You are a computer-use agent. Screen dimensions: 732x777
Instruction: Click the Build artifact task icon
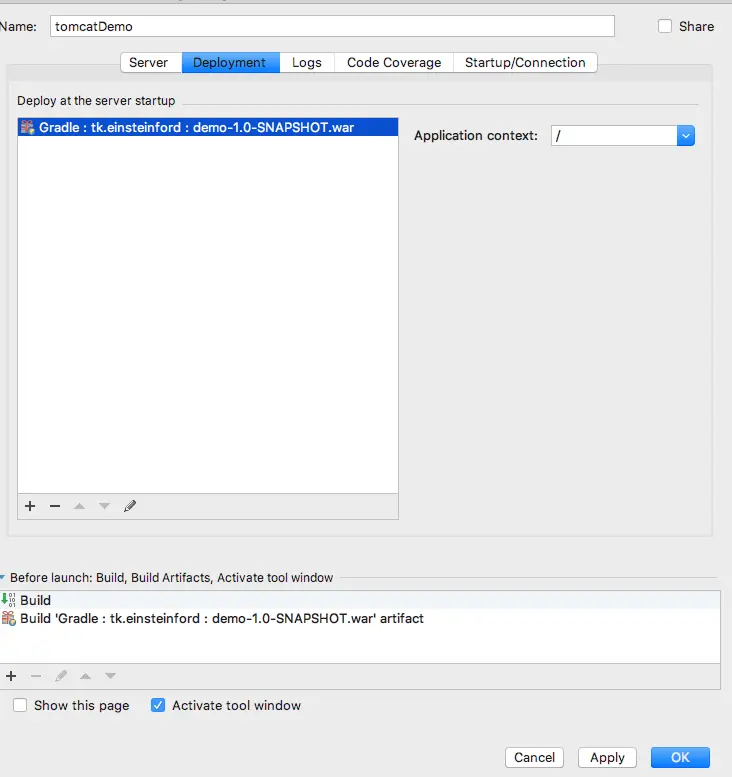(8, 618)
